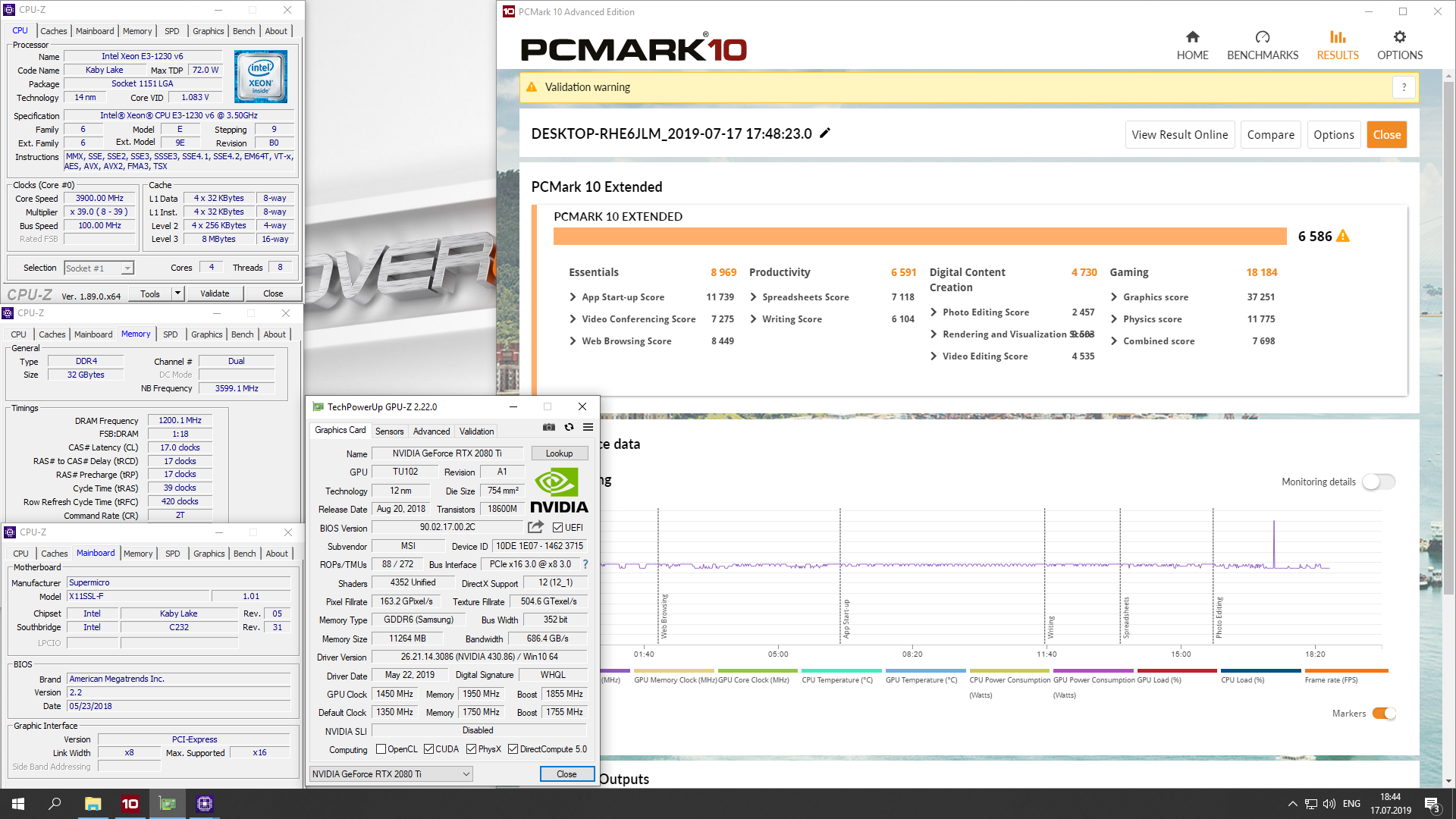The width and height of the screenshot is (1456, 819).
Task: Toggle PhysX checkbox in GPU-Z
Action: (x=471, y=749)
